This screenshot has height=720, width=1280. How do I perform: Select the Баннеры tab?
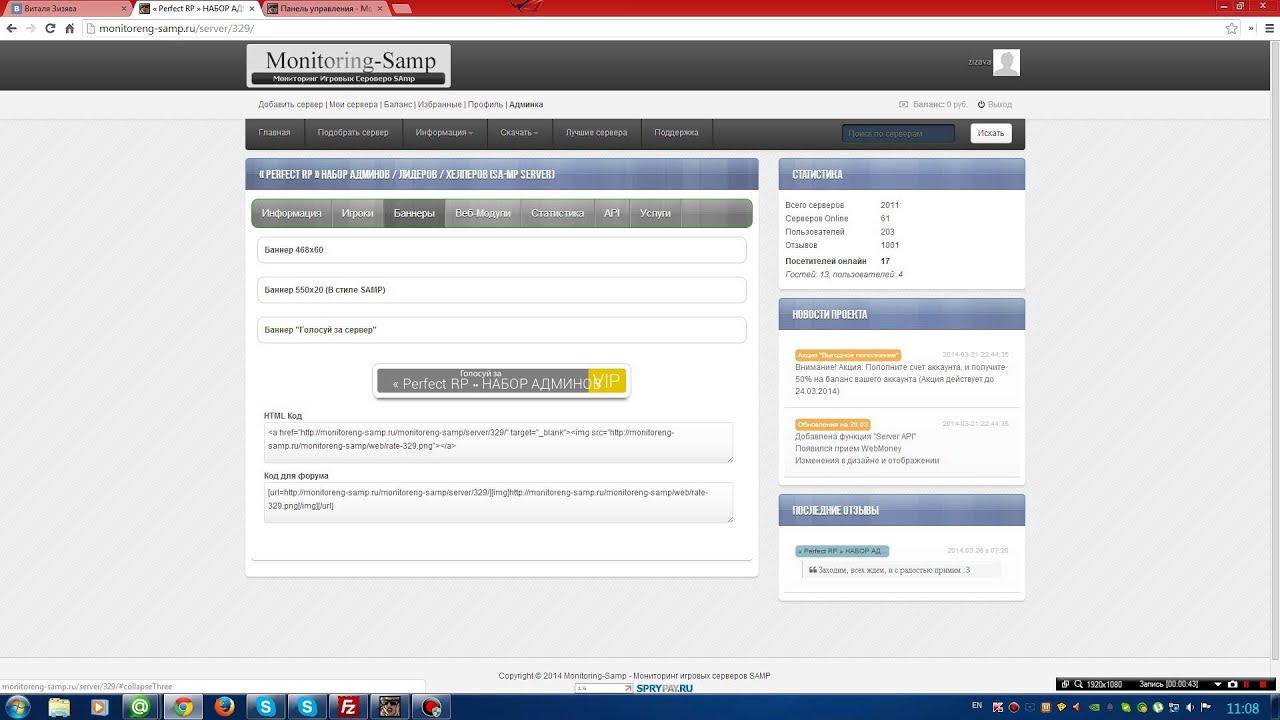click(414, 213)
